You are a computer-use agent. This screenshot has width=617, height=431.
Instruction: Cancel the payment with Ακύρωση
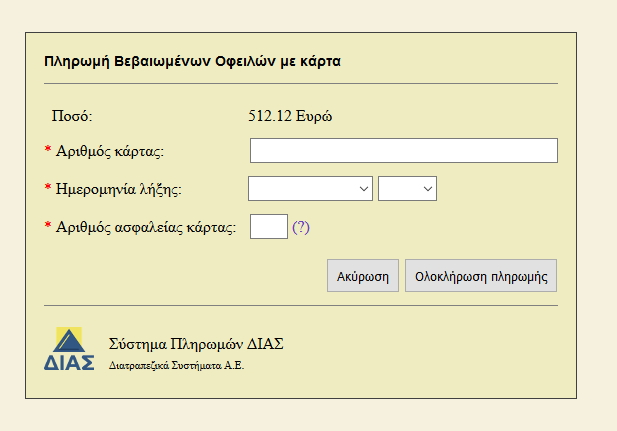tap(363, 276)
